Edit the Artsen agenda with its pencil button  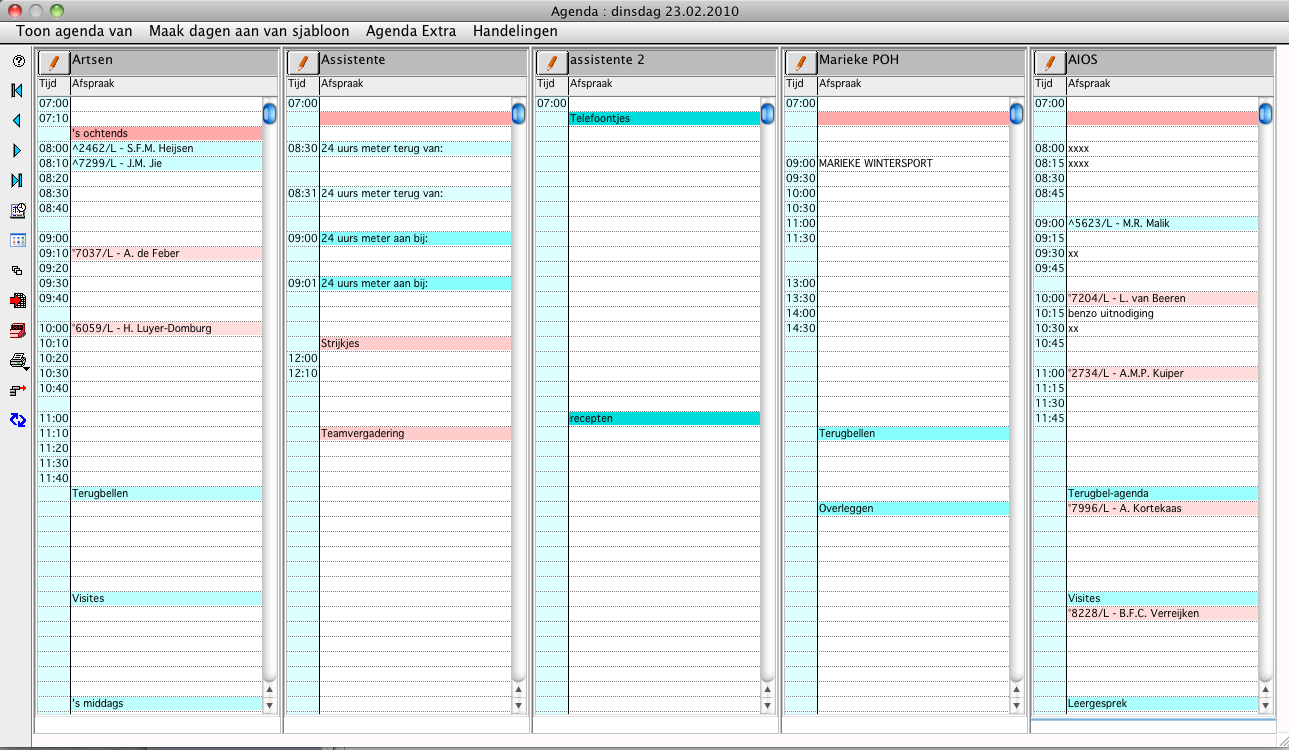pyautogui.click(x=54, y=62)
